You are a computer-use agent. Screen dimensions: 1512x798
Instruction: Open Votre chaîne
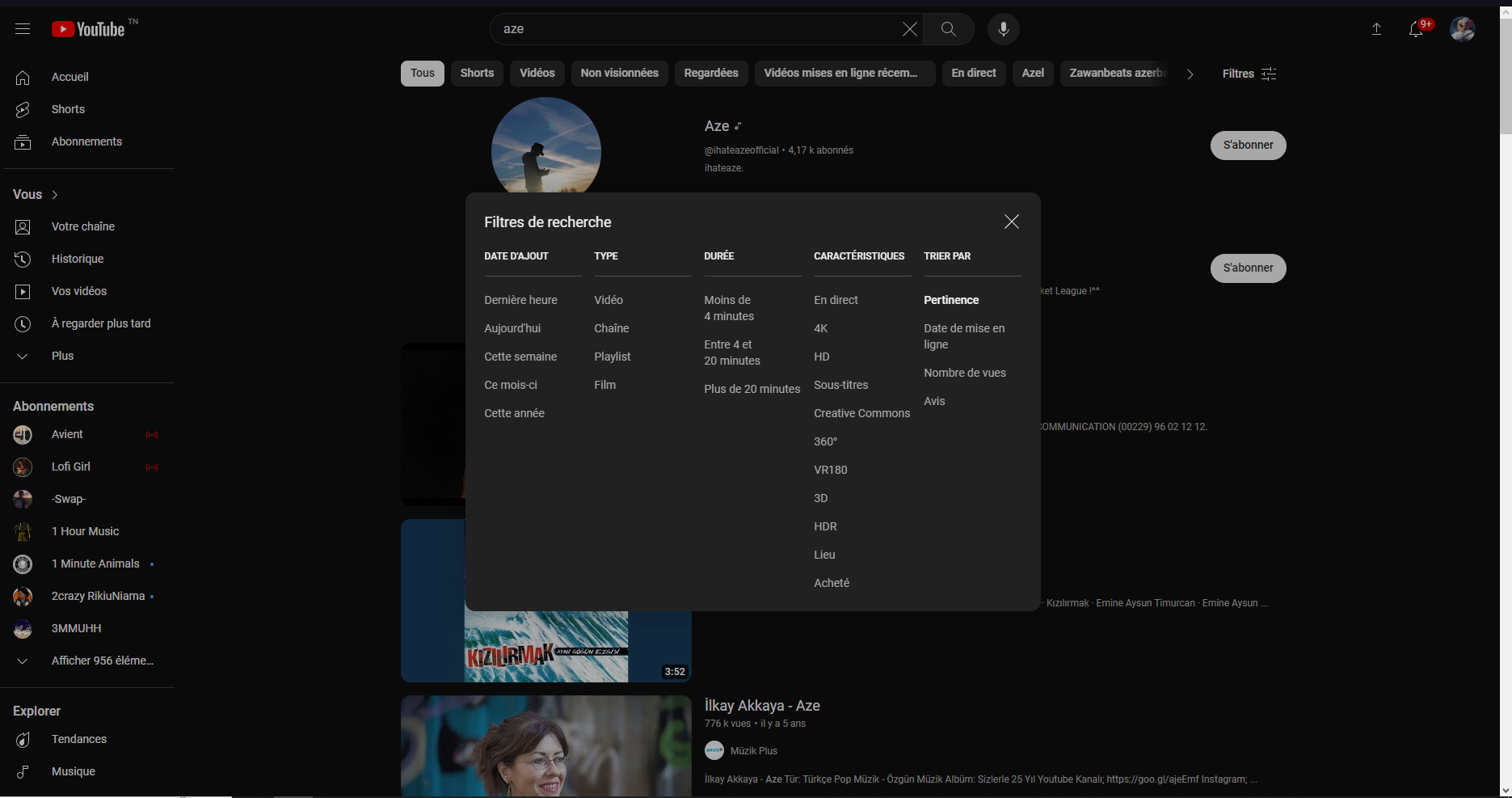point(89,226)
